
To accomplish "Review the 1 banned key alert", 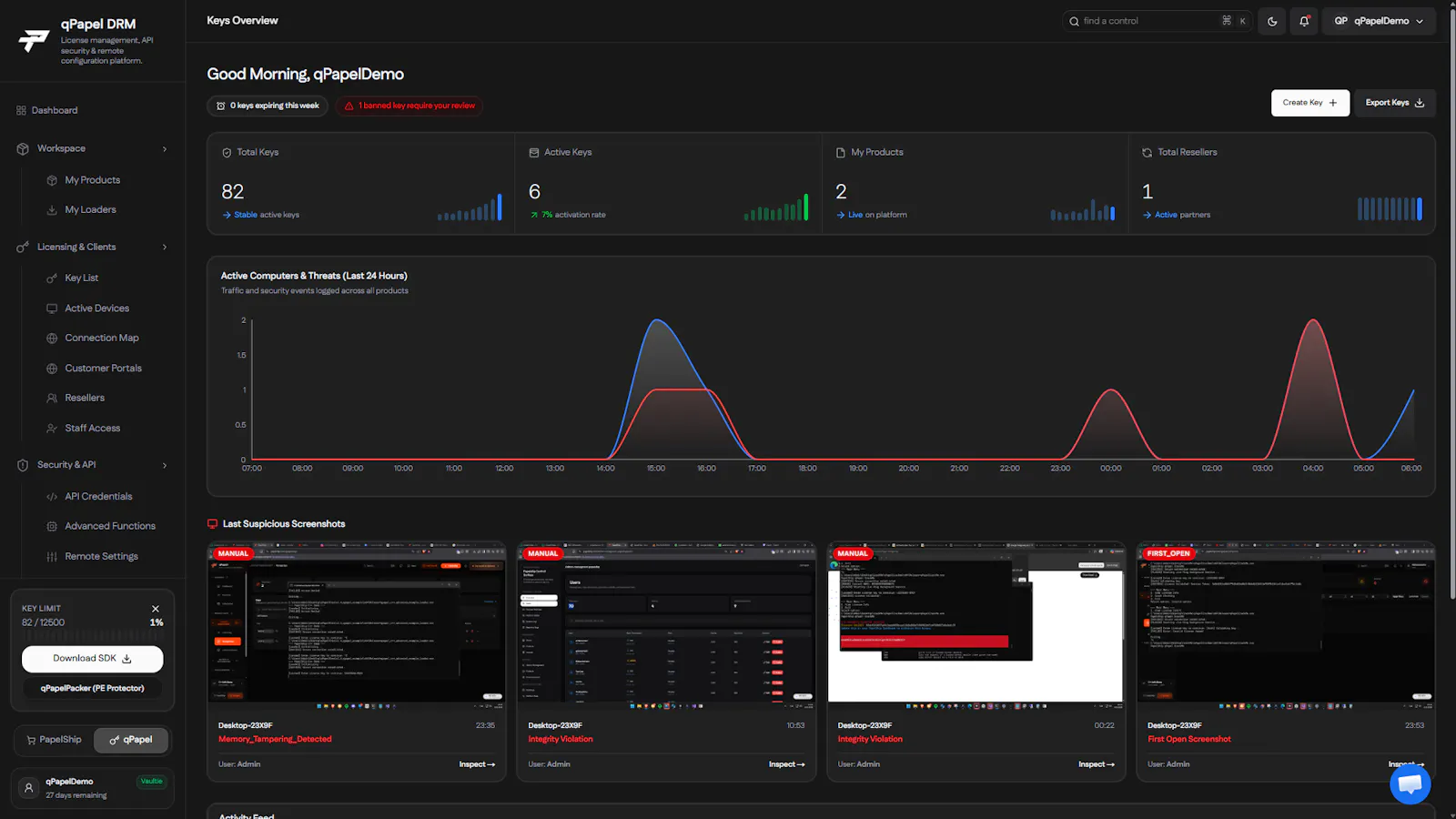I will tap(409, 106).
